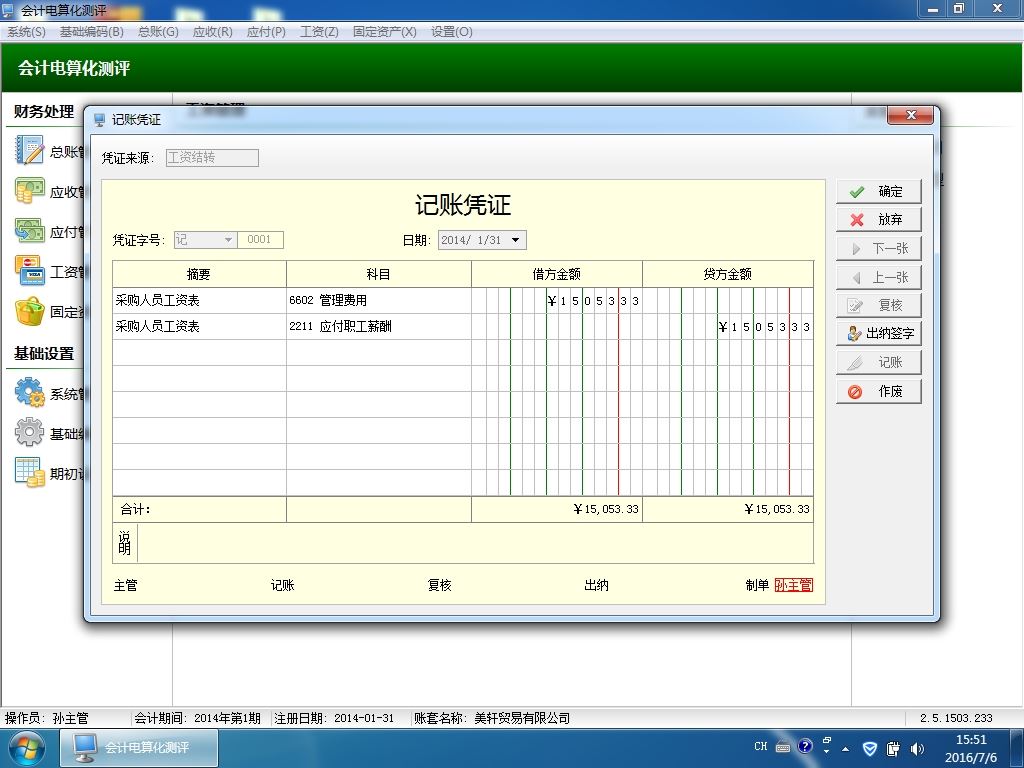
Task: Click the 财务处理 sidebar heading
Action: coord(44,112)
